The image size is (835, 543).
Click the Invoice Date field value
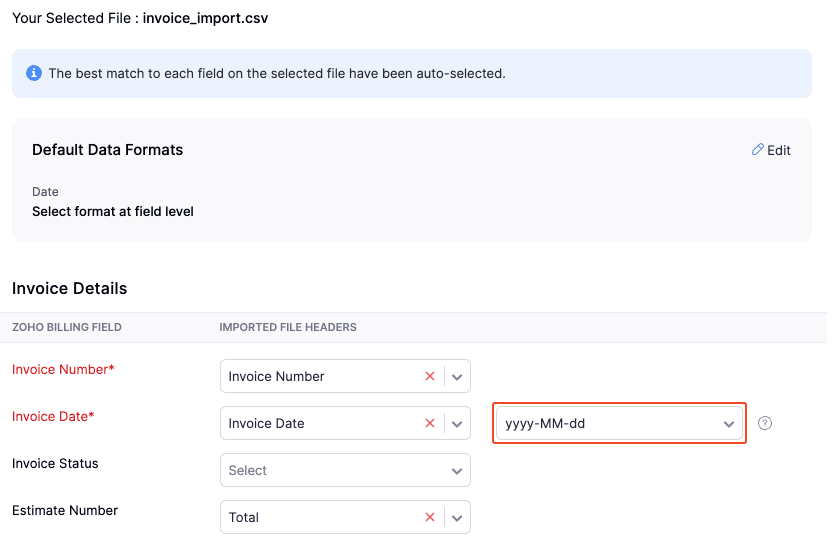coord(267,423)
